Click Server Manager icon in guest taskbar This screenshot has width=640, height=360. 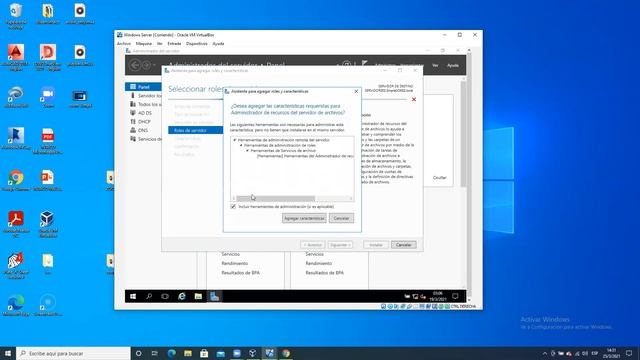click(x=215, y=296)
